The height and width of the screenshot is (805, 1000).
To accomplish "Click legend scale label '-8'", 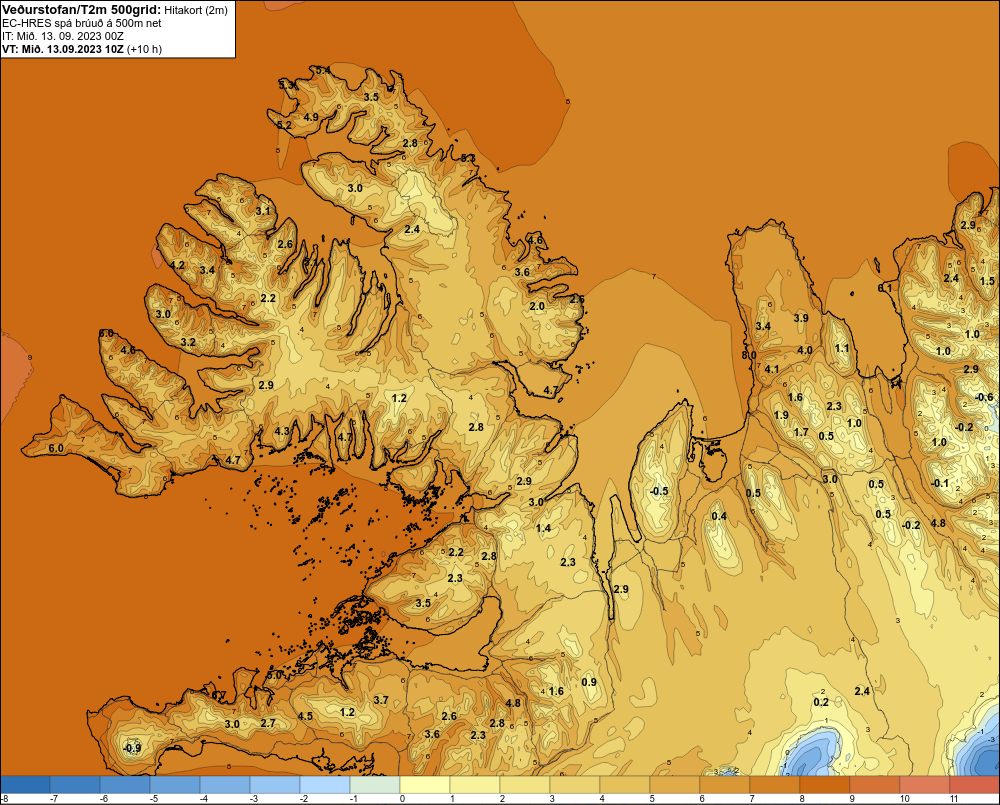I will (4, 799).
